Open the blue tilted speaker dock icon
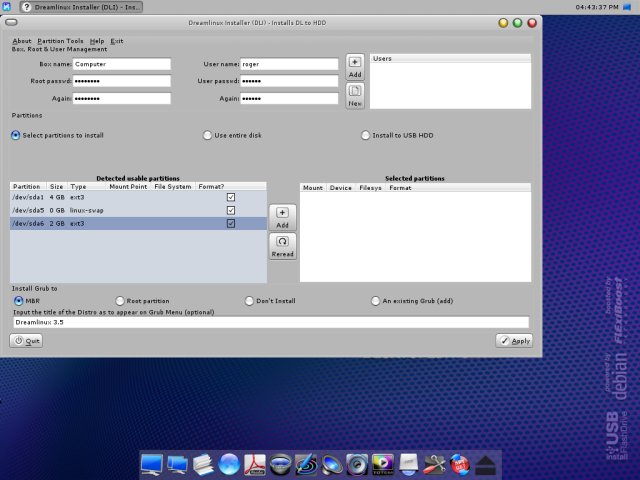This screenshot has width=640, height=480. (x=332, y=464)
